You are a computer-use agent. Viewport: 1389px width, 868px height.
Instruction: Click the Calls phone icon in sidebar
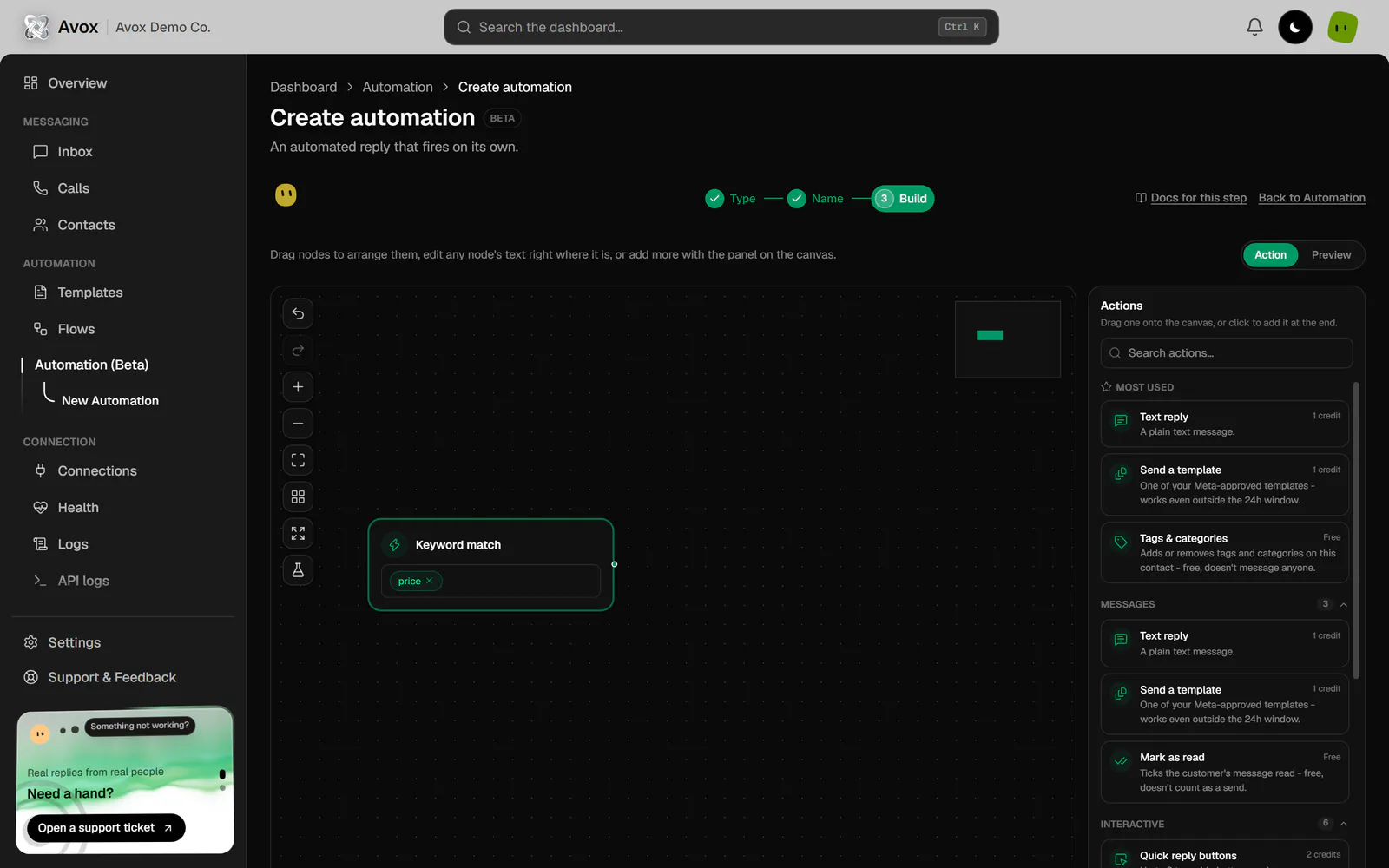point(40,188)
